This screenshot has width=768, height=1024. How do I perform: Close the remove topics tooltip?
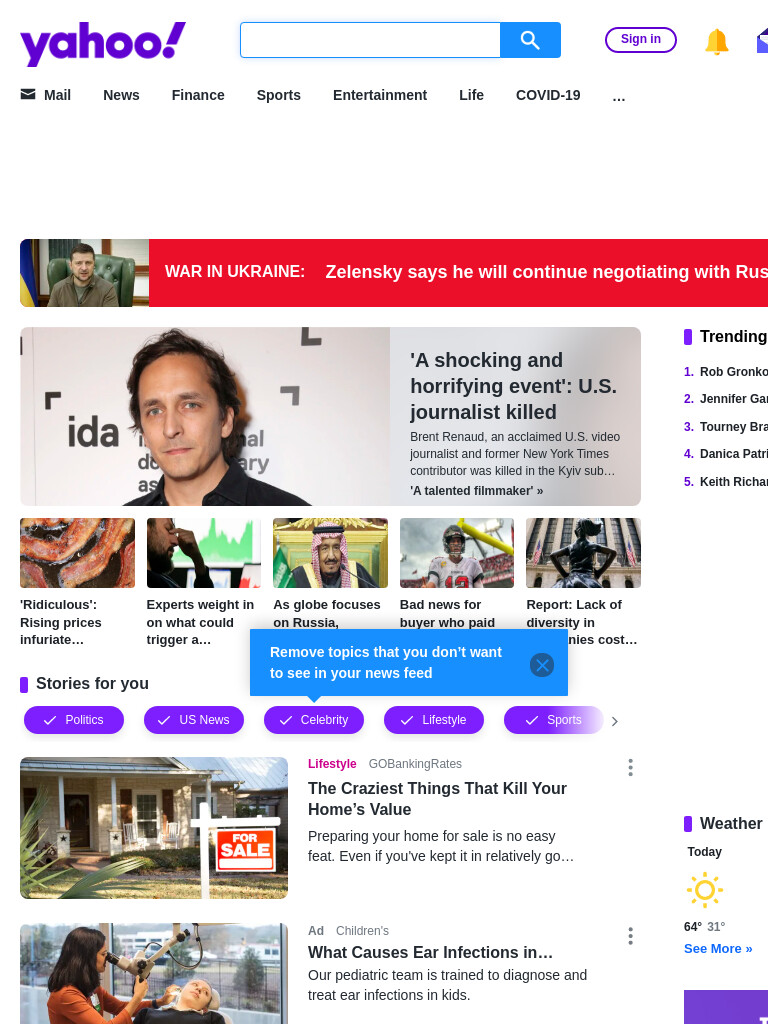(541, 665)
